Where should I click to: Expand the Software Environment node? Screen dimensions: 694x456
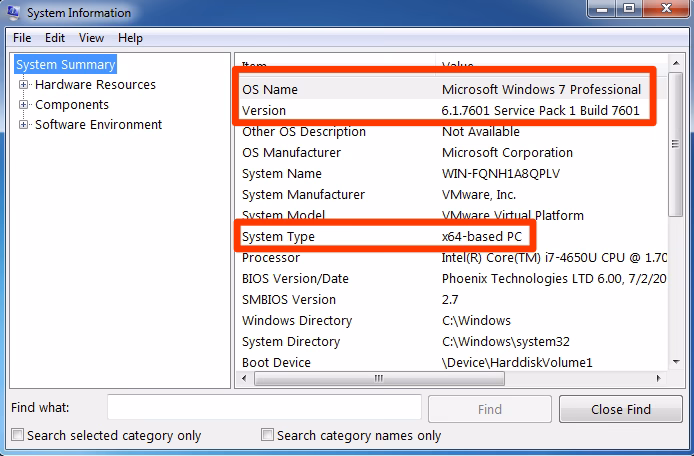click(x=23, y=125)
